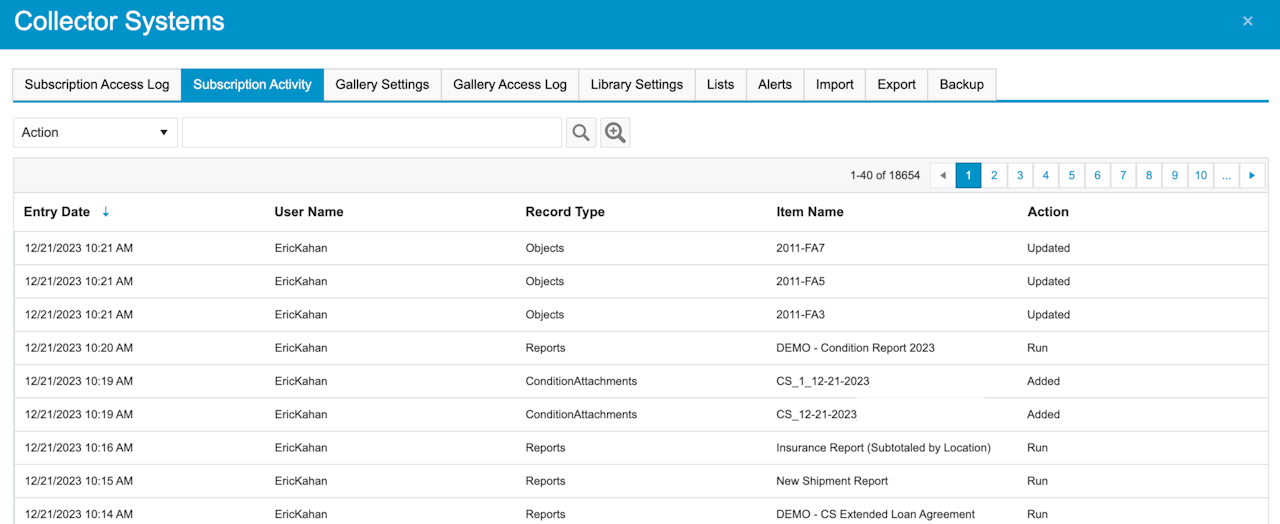Switch to Subscription Access Log tab
Screen dimensions: 1280x524
coord(97,85)
